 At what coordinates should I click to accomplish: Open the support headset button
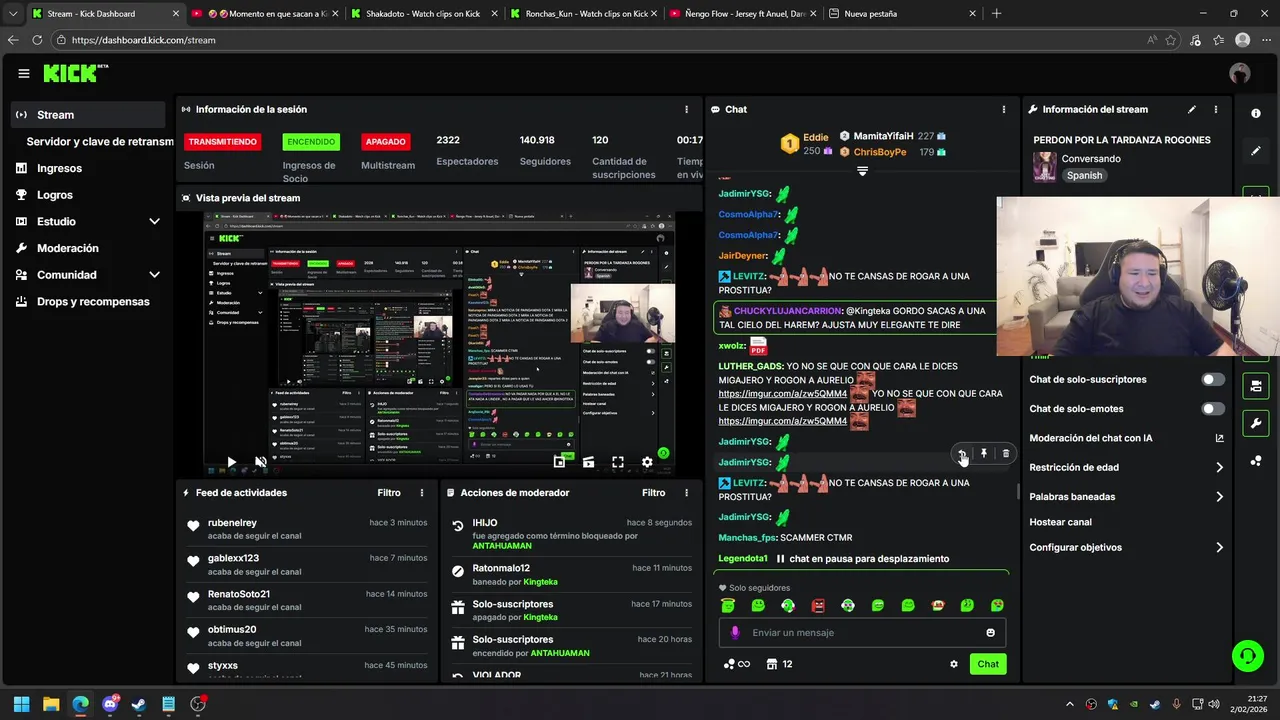pyautogui.click(x=1247, y=656)
